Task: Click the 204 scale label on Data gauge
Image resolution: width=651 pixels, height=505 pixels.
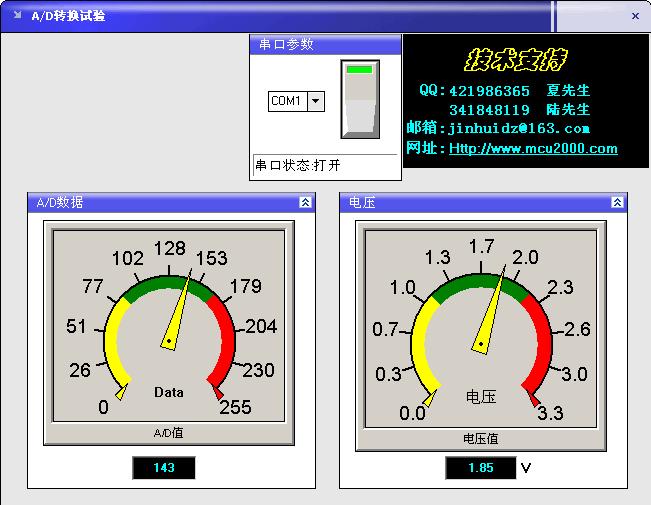Action: click(x=261, y=326)
